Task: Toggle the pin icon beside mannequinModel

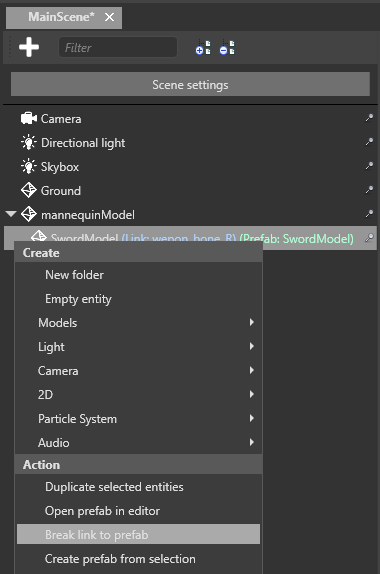Action: click(369, 214)
